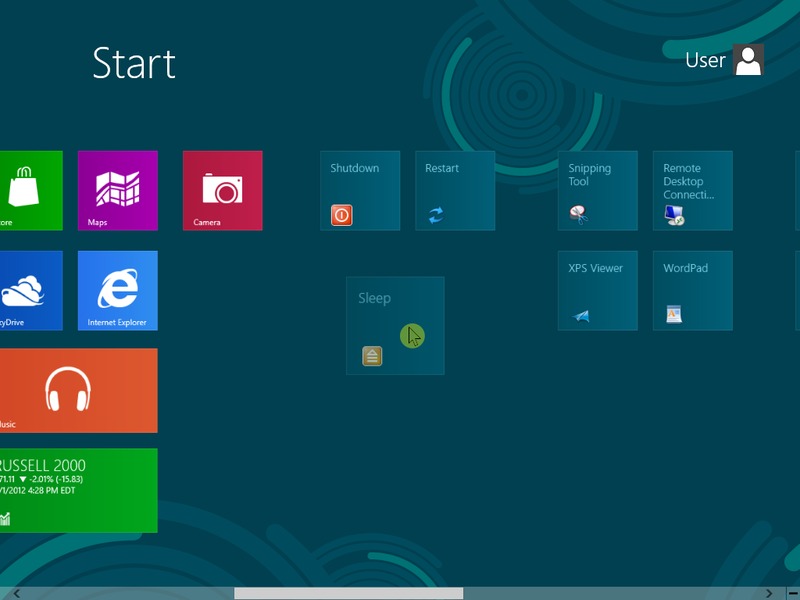
Task: Click the Restart tile
Action: pyautogui.click(x=455, y=190)
